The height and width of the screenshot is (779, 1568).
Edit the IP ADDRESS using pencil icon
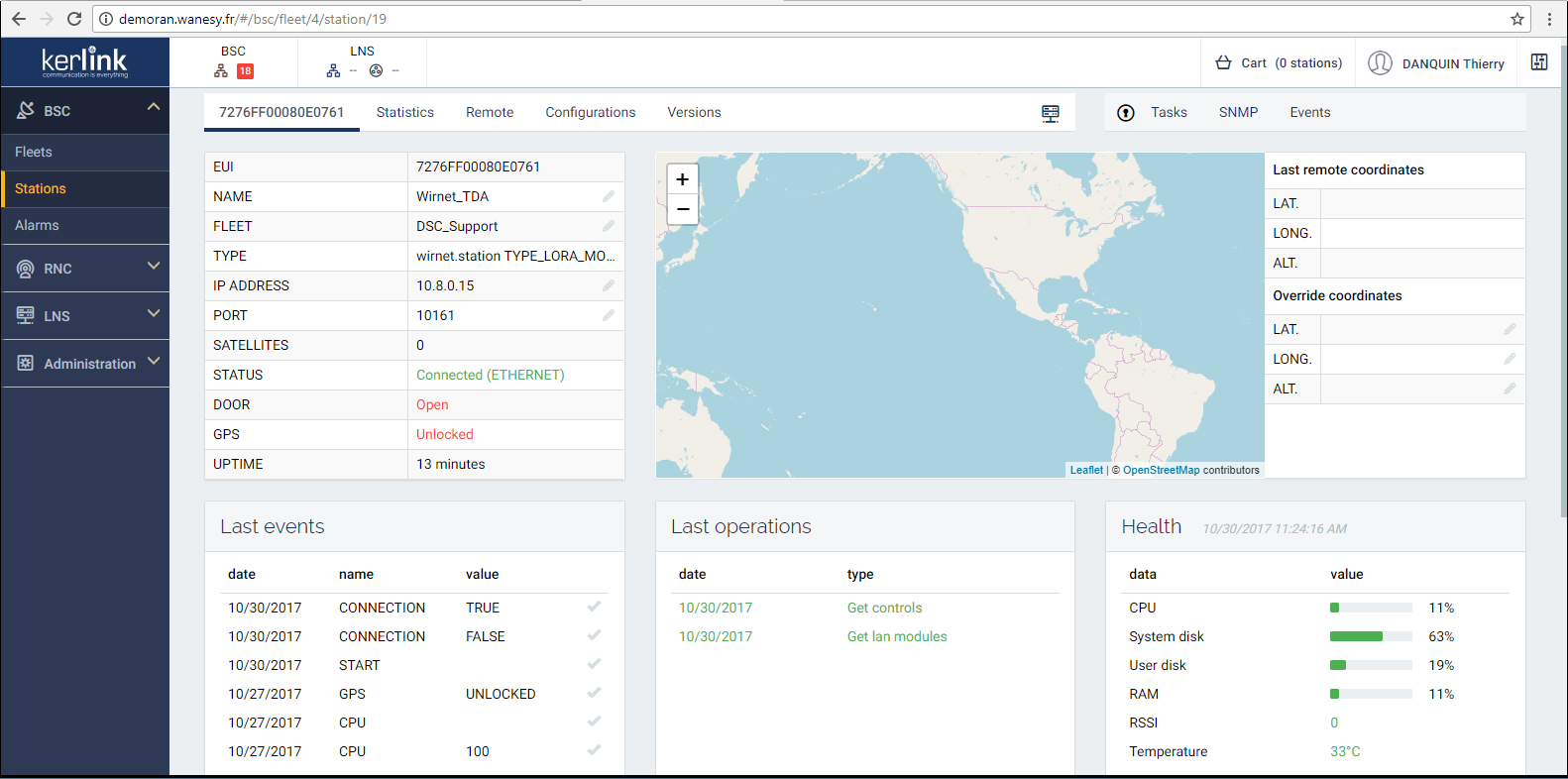tap(609, 285)
